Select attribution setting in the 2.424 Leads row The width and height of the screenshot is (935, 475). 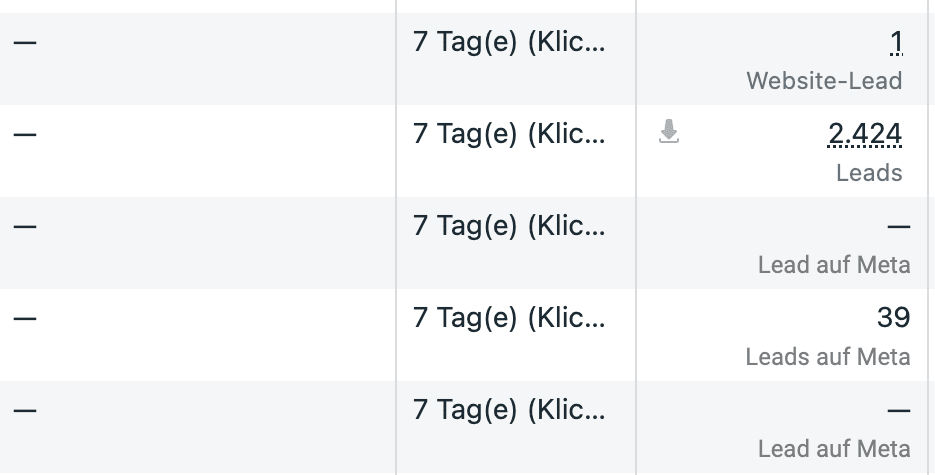(509, 134)
